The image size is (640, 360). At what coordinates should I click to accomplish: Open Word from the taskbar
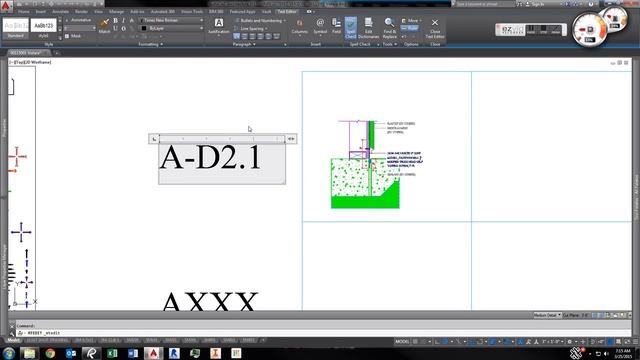point(133,353)
